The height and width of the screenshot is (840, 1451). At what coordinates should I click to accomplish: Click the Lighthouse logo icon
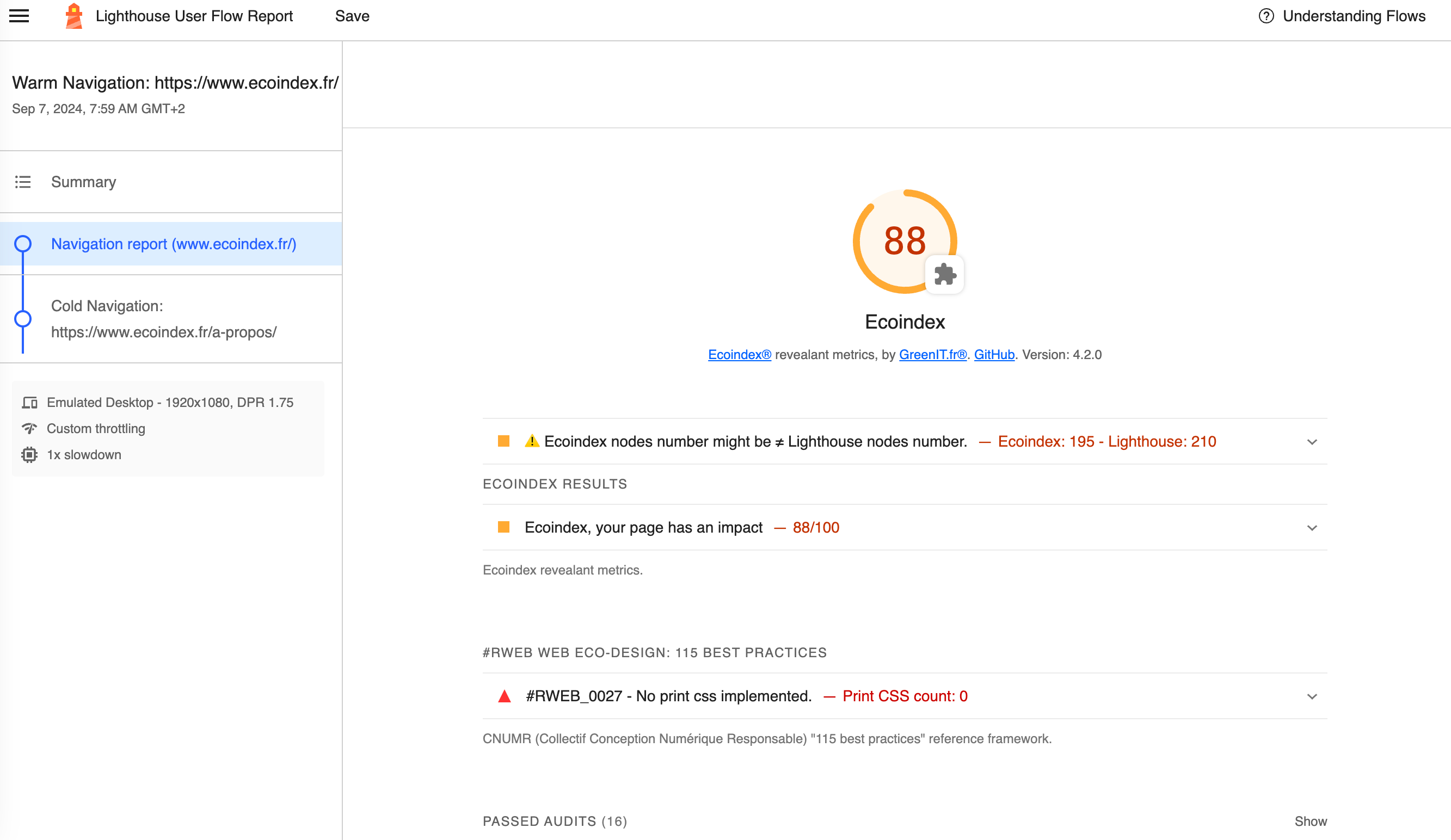click(x=73, y=16)
